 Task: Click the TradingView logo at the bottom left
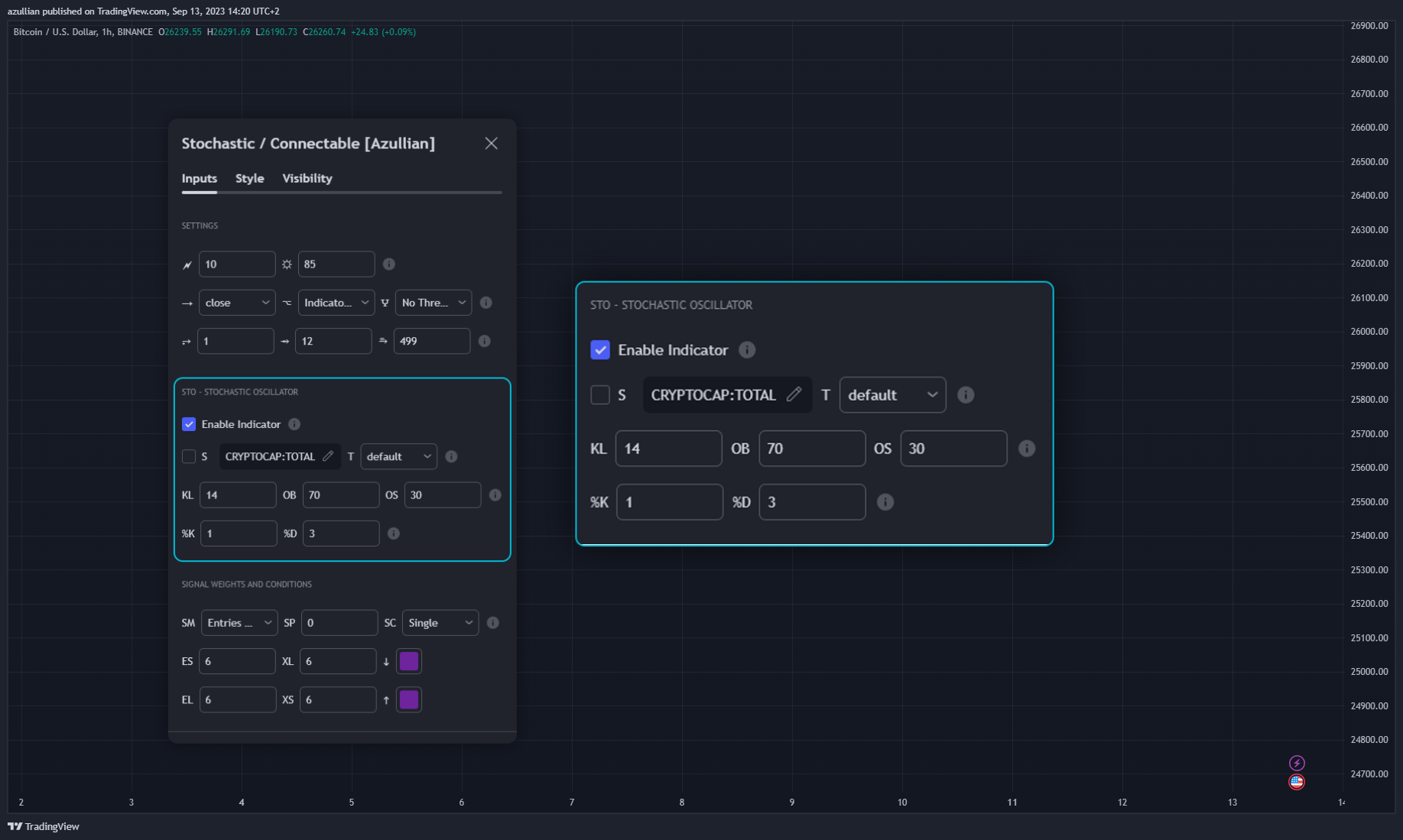pos(44,826)
